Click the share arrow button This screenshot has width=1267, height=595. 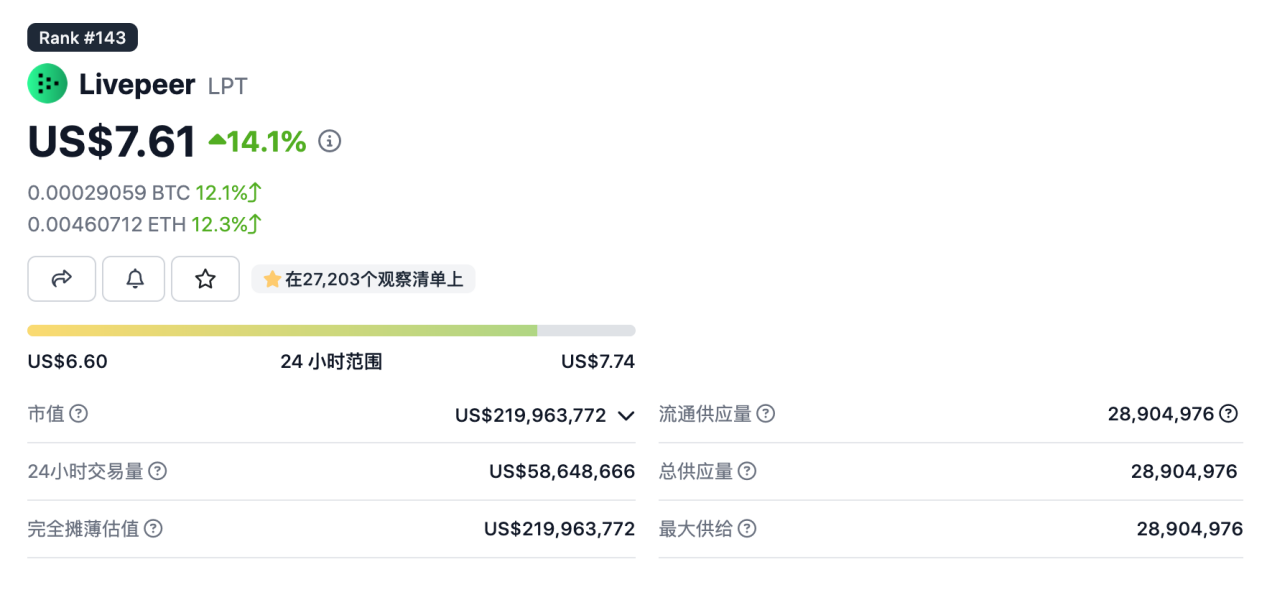[62, 279]
